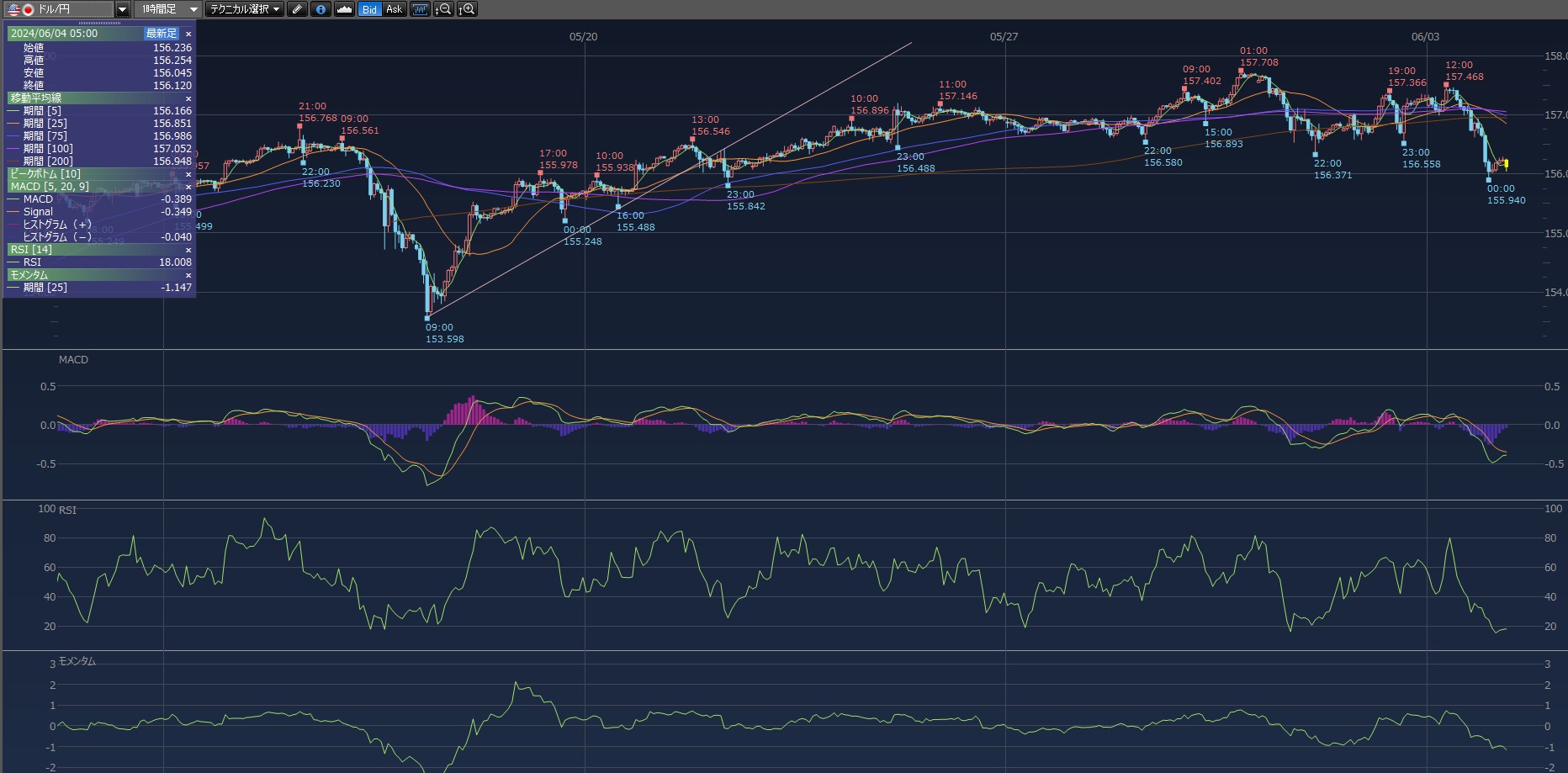This screenshot has width=1568, height=773.
Task: Click the blue info icon in toolbar
Action: click(x=320, y=9)
